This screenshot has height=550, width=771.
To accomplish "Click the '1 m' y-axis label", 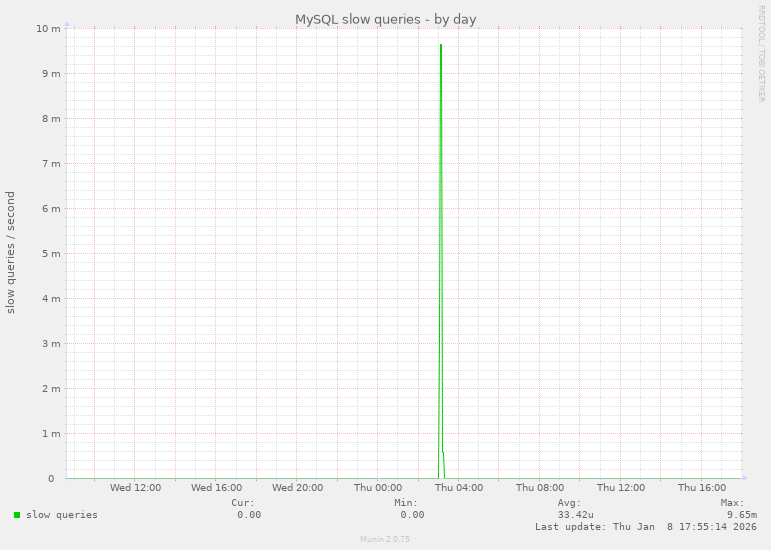I will pyautogui.click(x=51, y=434).
